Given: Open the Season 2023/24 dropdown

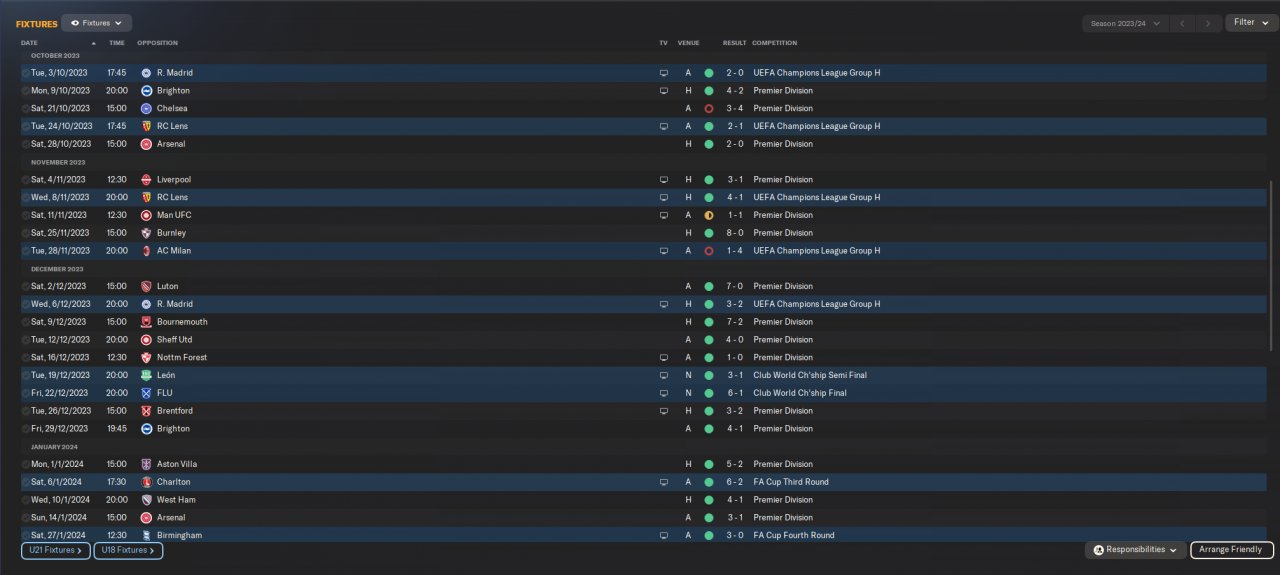Looking at the screenshot, I should [x=1125, y=22].
